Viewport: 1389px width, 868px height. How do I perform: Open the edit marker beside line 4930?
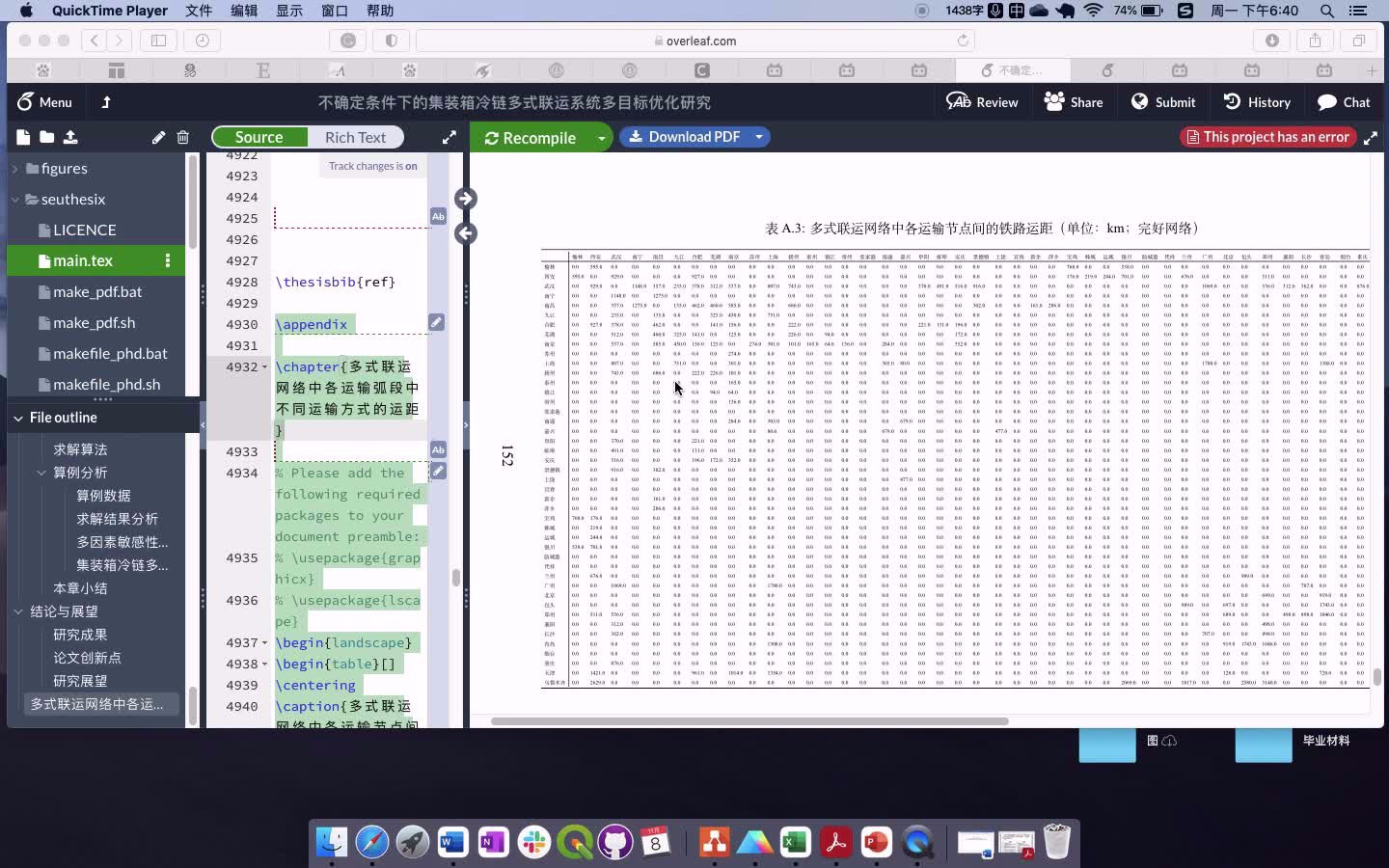437,322
